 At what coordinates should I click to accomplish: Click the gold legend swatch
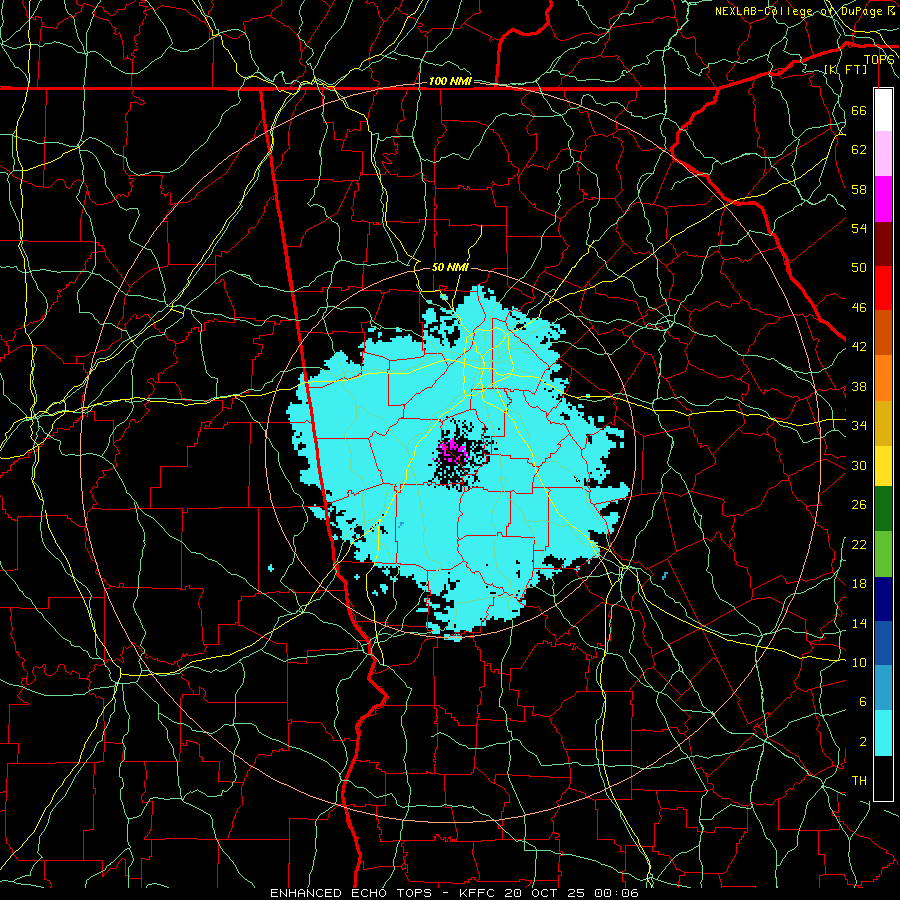(883, 423)
